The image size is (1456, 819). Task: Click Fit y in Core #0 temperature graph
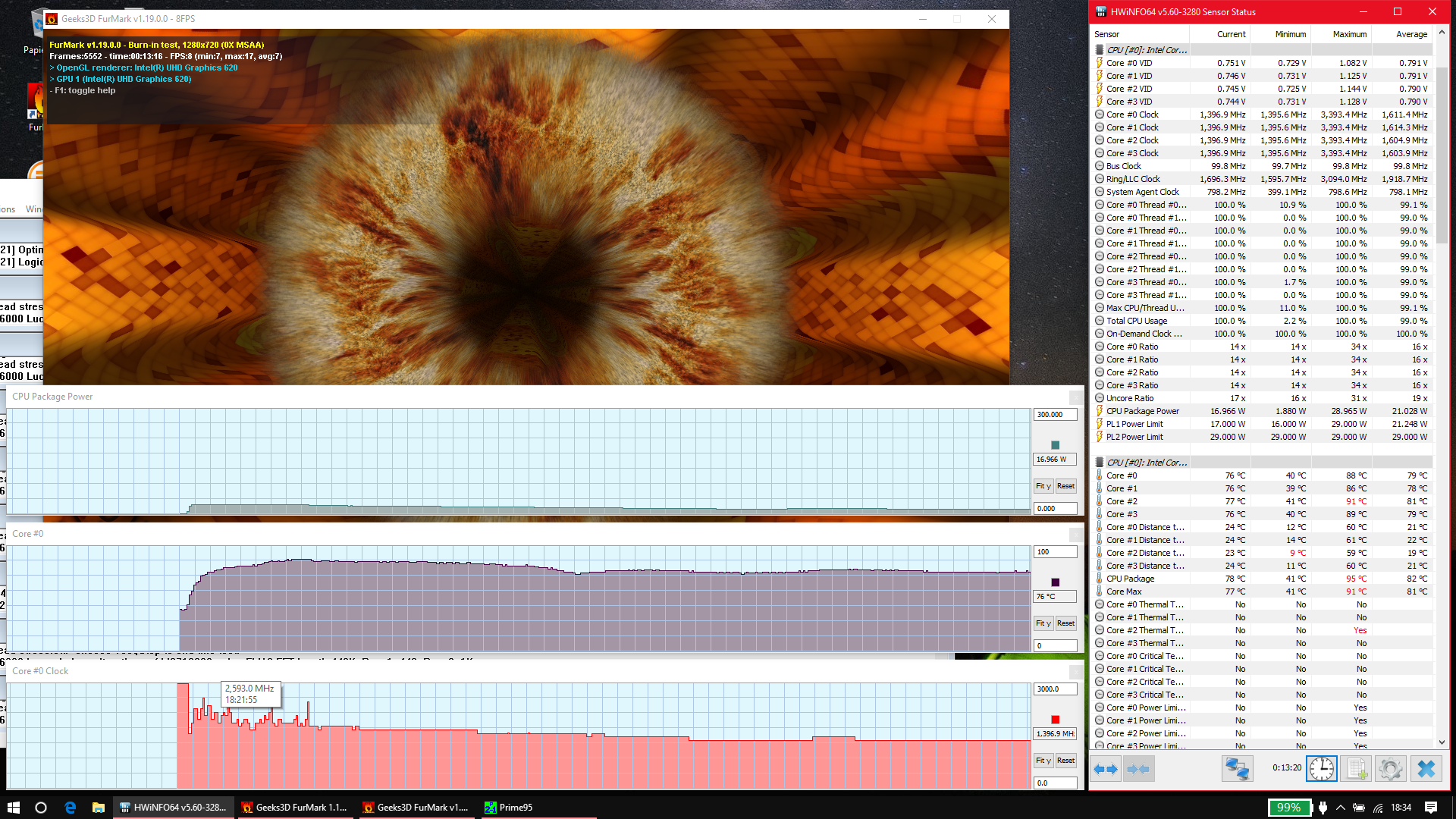tap(1043, 623)
